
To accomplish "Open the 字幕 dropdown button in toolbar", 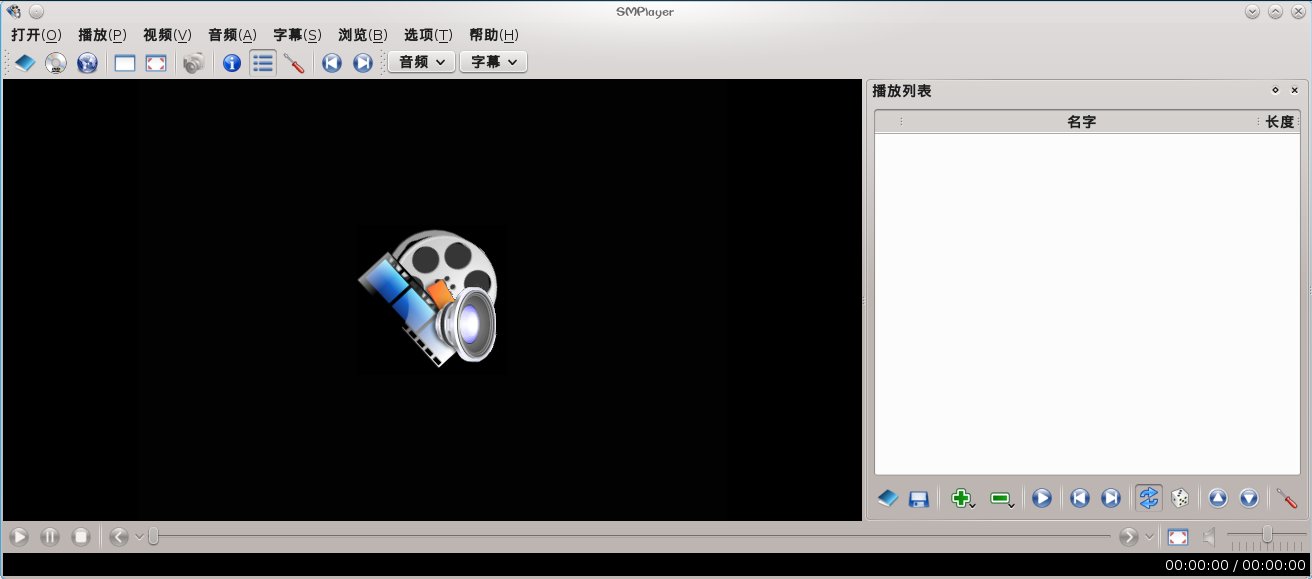I will tap(493, 62).
